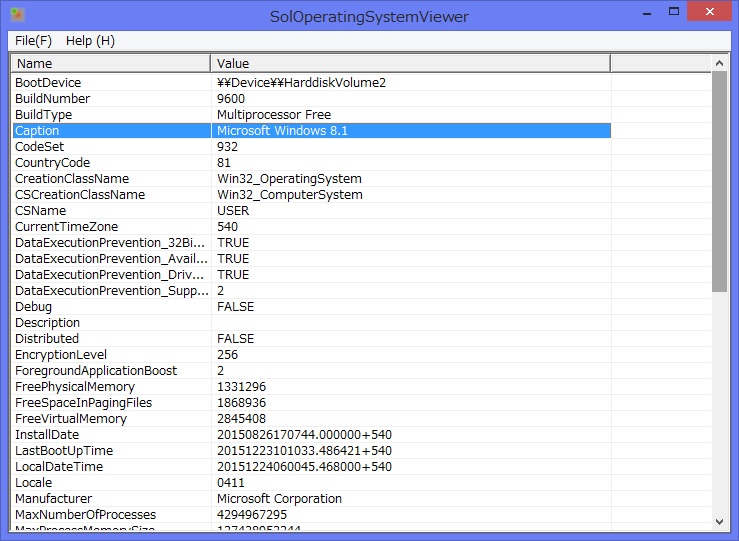Minimize the SolOperatingSystemViewer window
Viewport: 739px width, 541px height.
(647, 12)
